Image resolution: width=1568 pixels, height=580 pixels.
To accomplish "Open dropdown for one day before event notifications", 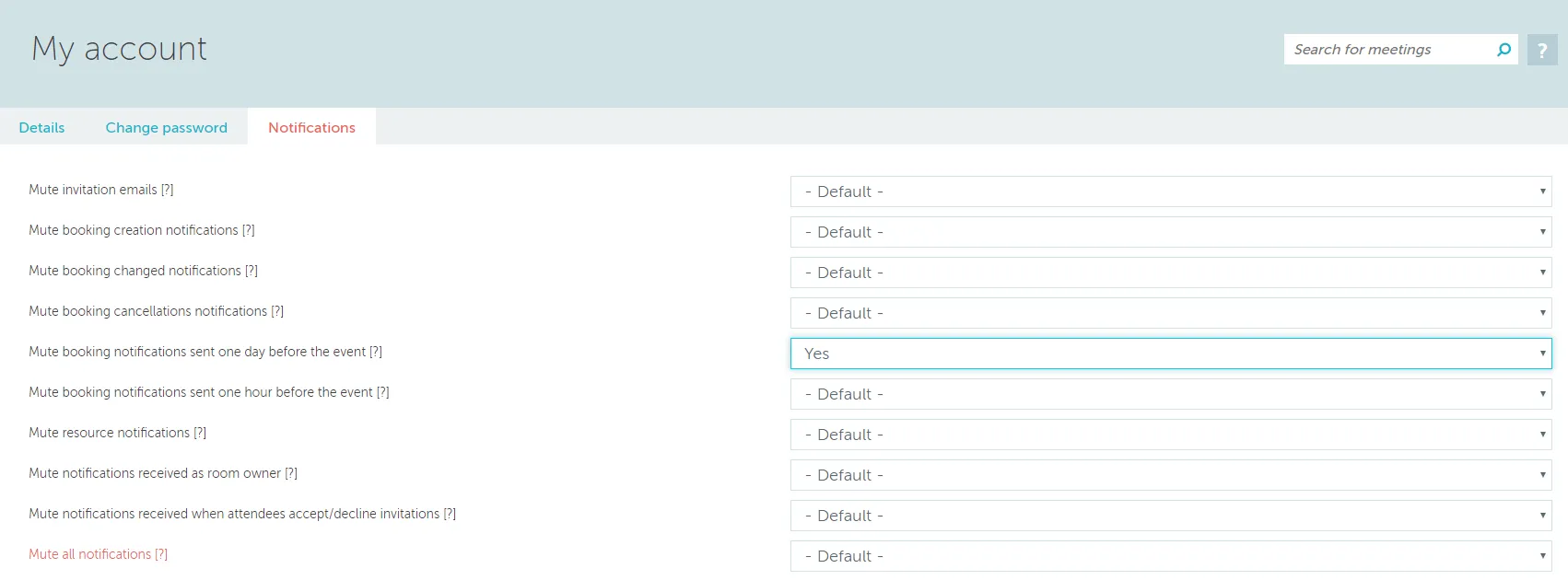I will pyautogui.click(x=1170, y=354).
